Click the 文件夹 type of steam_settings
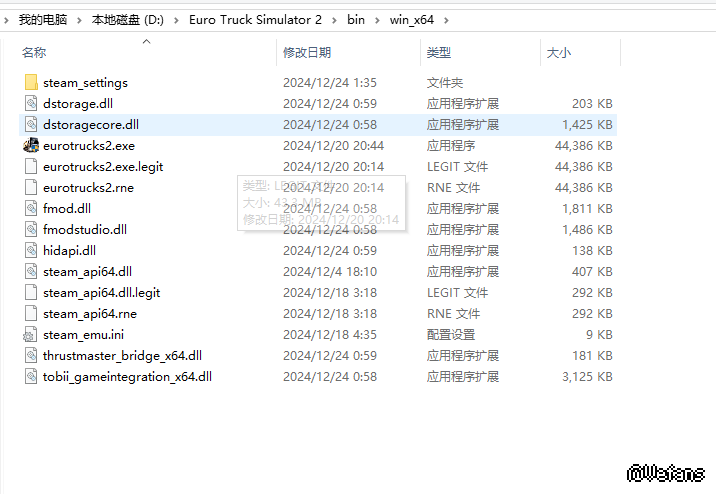The height and width of the screenshot is (494, 716). [x=445, y=83]
